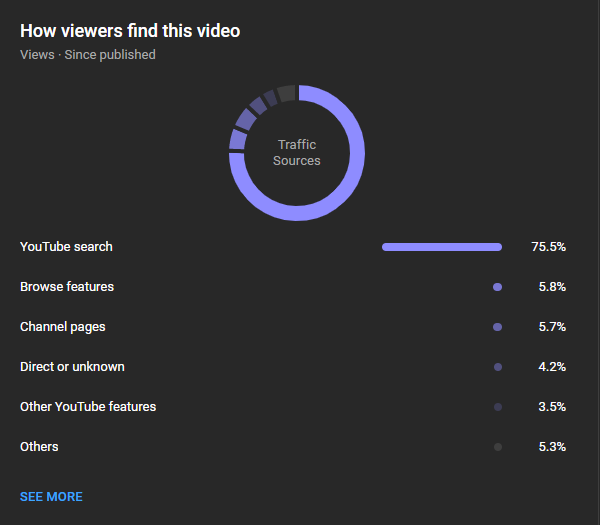
Task: Select the Direct or unknown label
Action: click(x=72, y=367)
